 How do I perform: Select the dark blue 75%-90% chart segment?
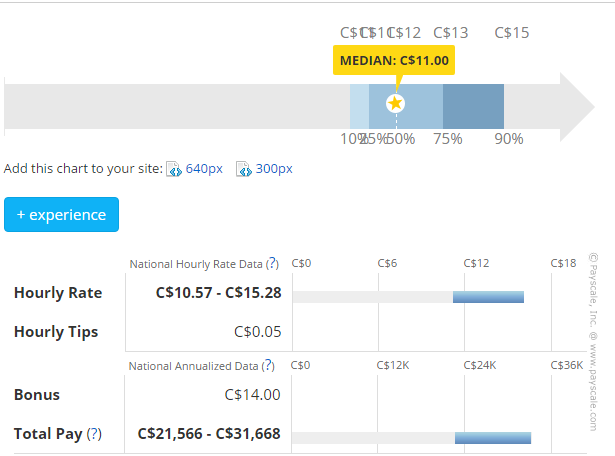[473, 104]
